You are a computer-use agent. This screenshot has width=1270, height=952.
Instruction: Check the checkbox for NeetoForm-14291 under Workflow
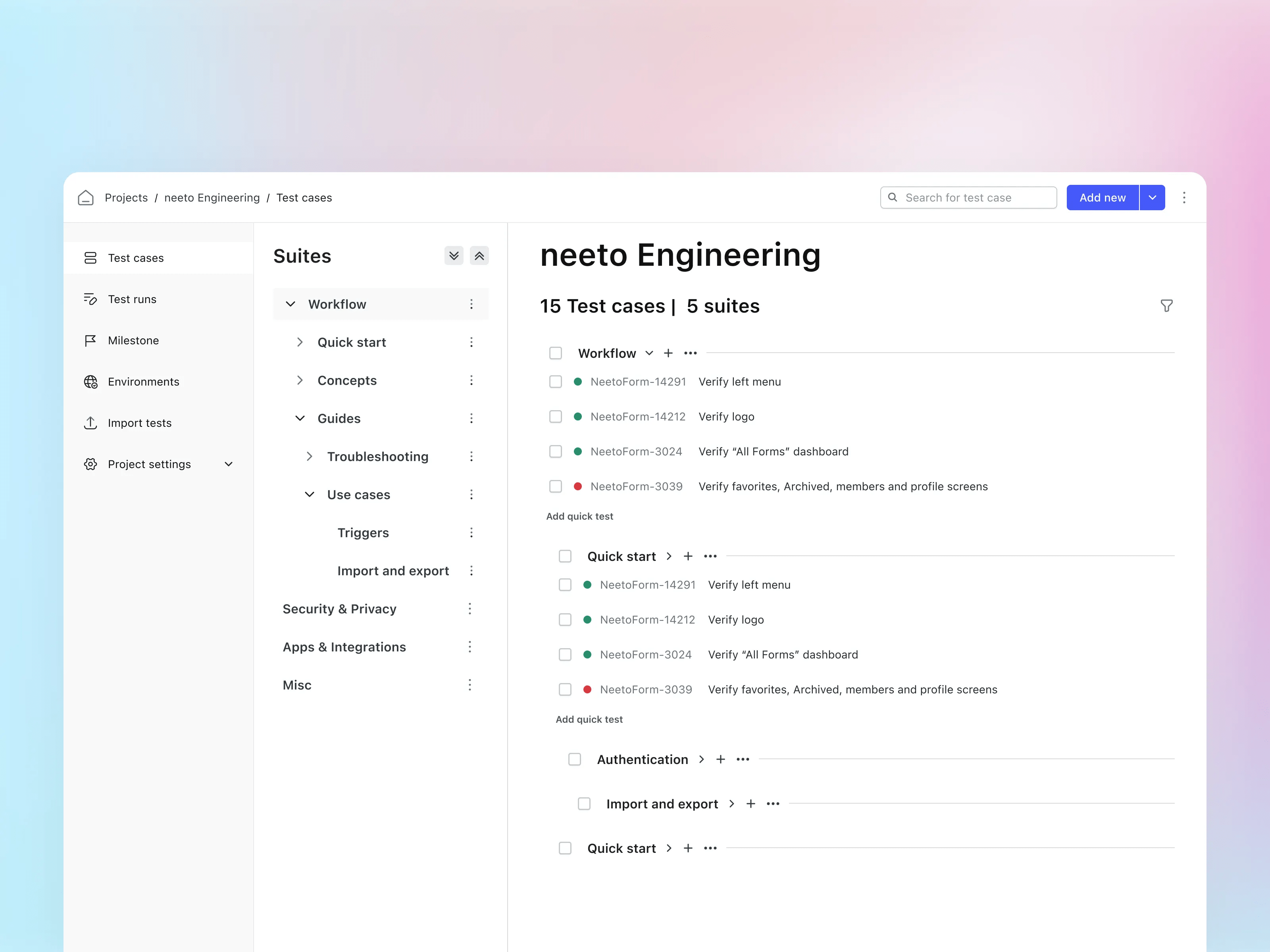click(x=555, y=382)
